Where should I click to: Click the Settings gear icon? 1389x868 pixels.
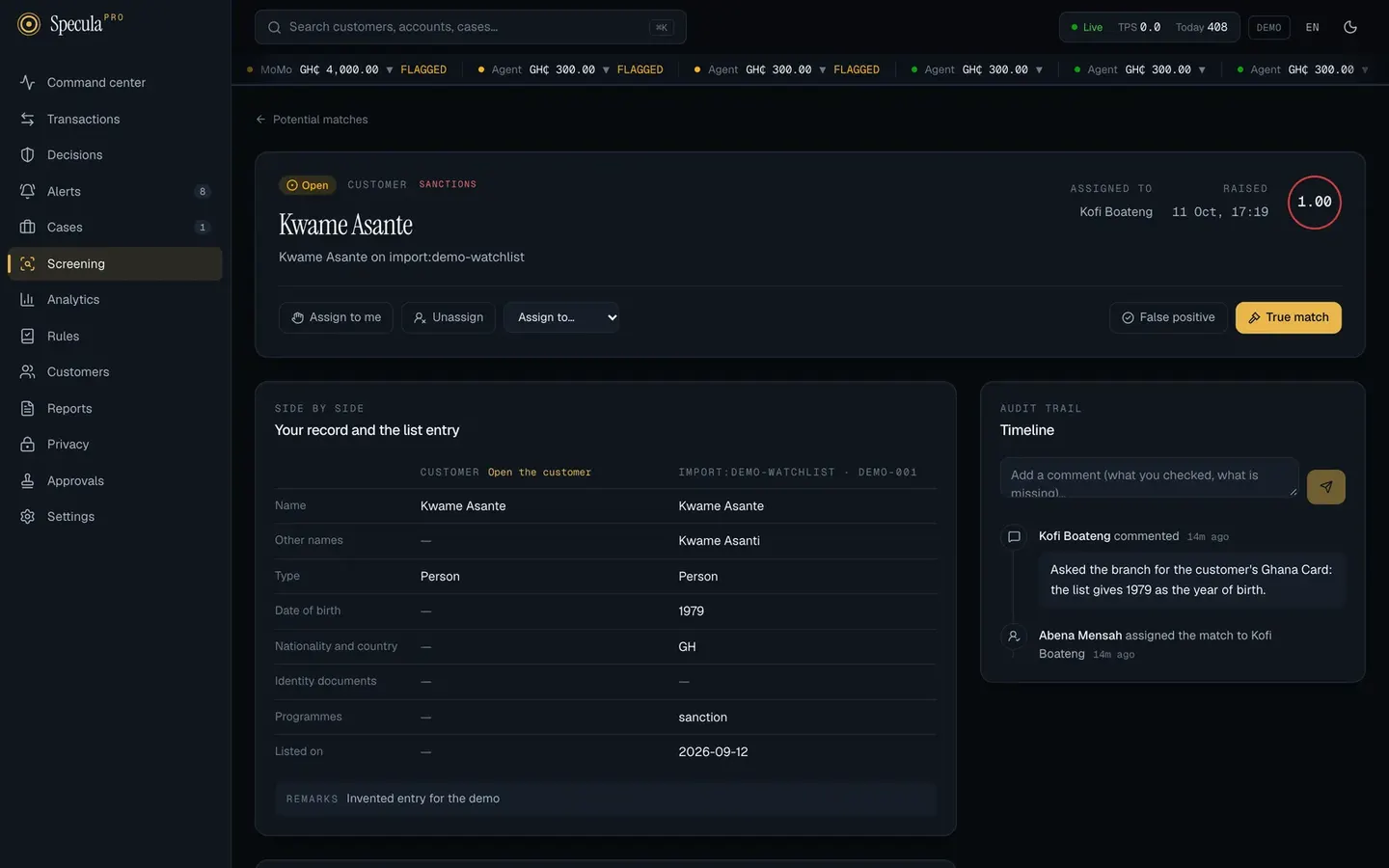pyautogui.click(x=27, y=517)
